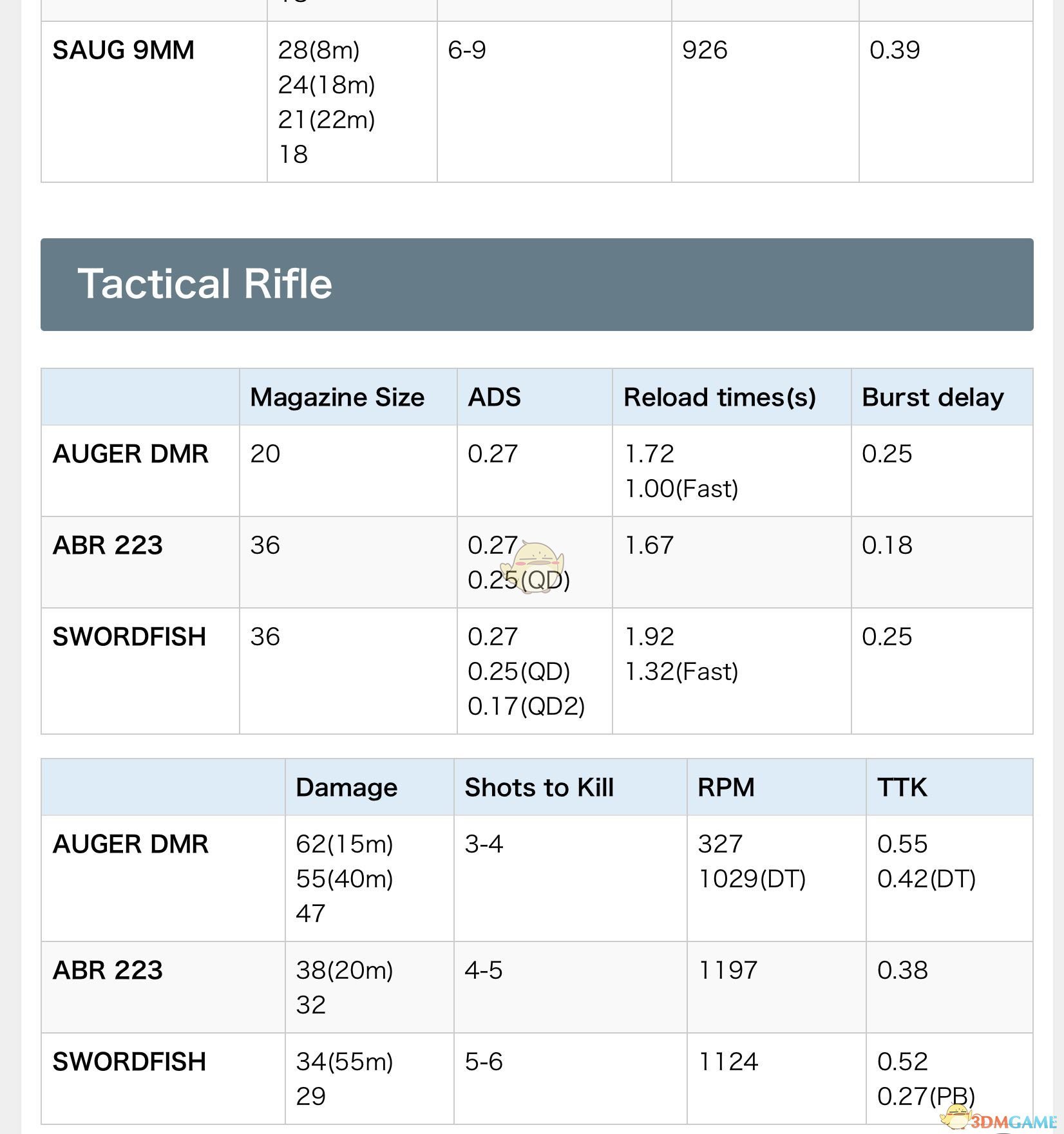Viewport: 1064px width, 1134px height.
Task: Click ABR 223 TTK value 0.38
Action: [x=902, y=970]
